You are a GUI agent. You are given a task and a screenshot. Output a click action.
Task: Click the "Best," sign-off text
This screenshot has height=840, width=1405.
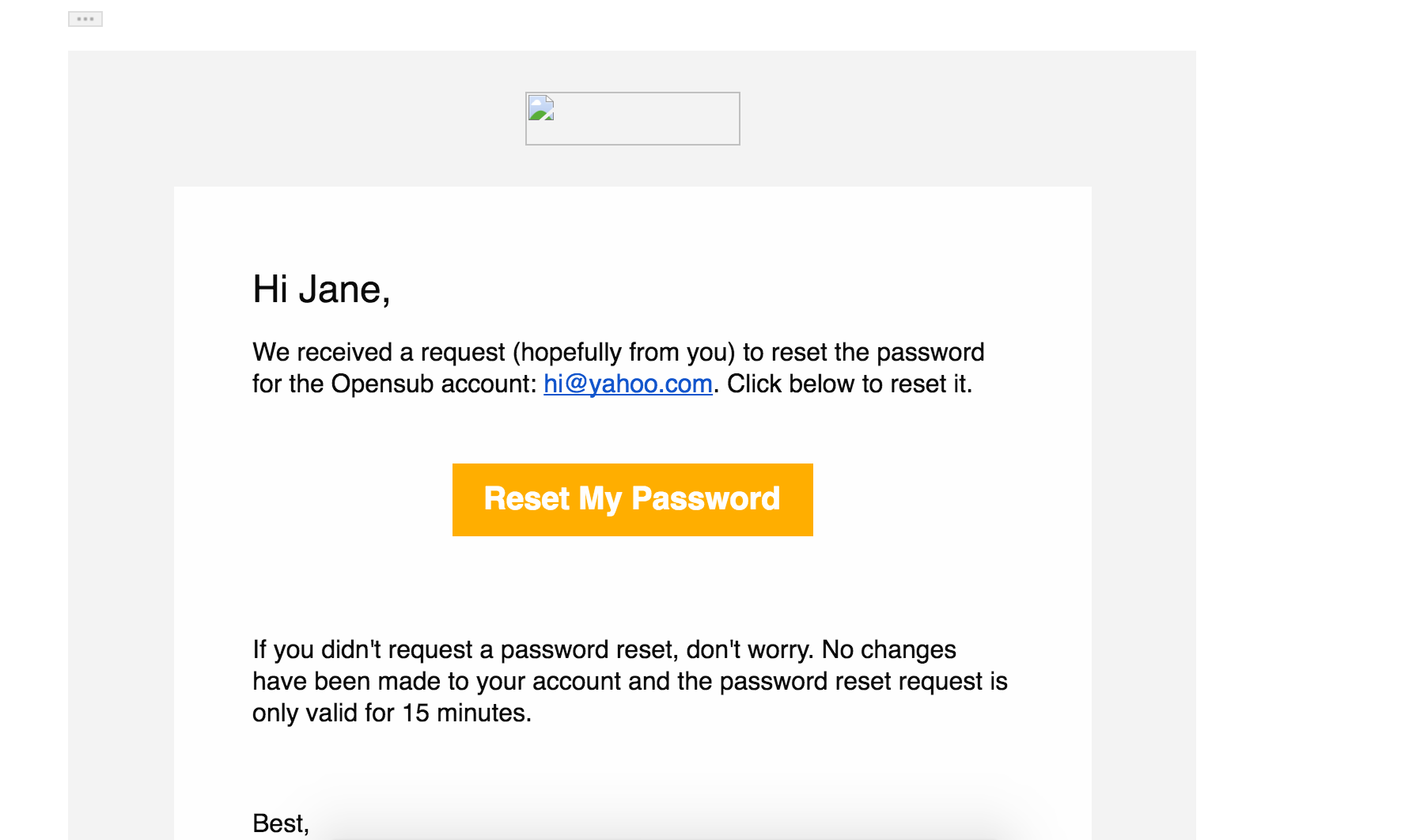(281, 823)
